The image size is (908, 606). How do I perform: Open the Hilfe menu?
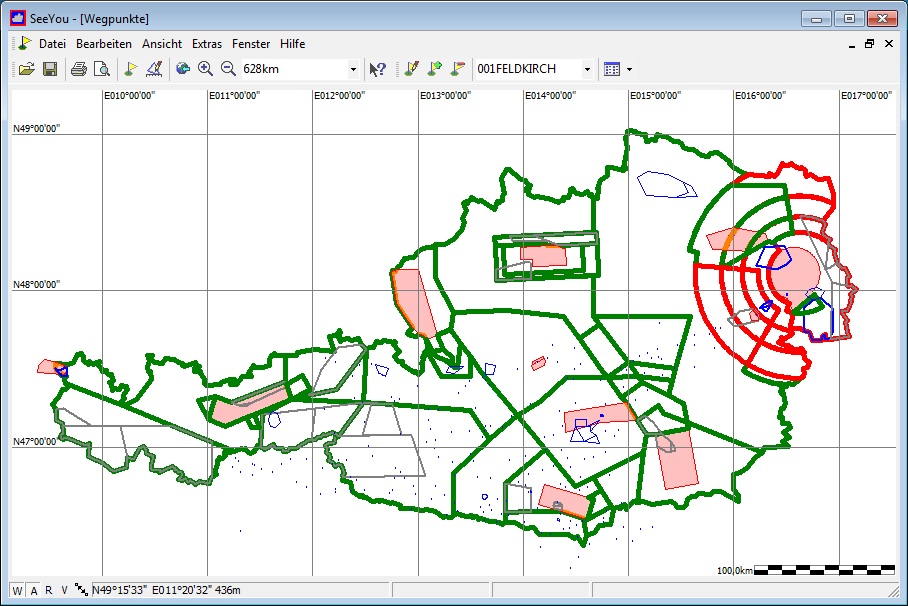293,44
